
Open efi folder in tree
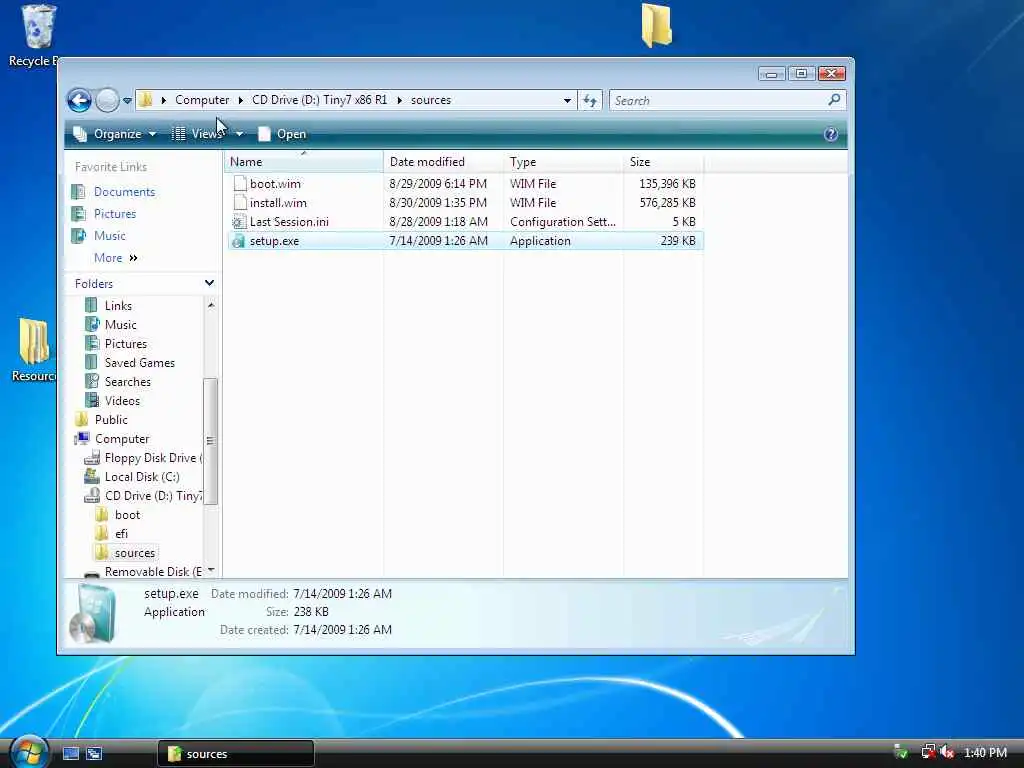(x=121, y=534)
